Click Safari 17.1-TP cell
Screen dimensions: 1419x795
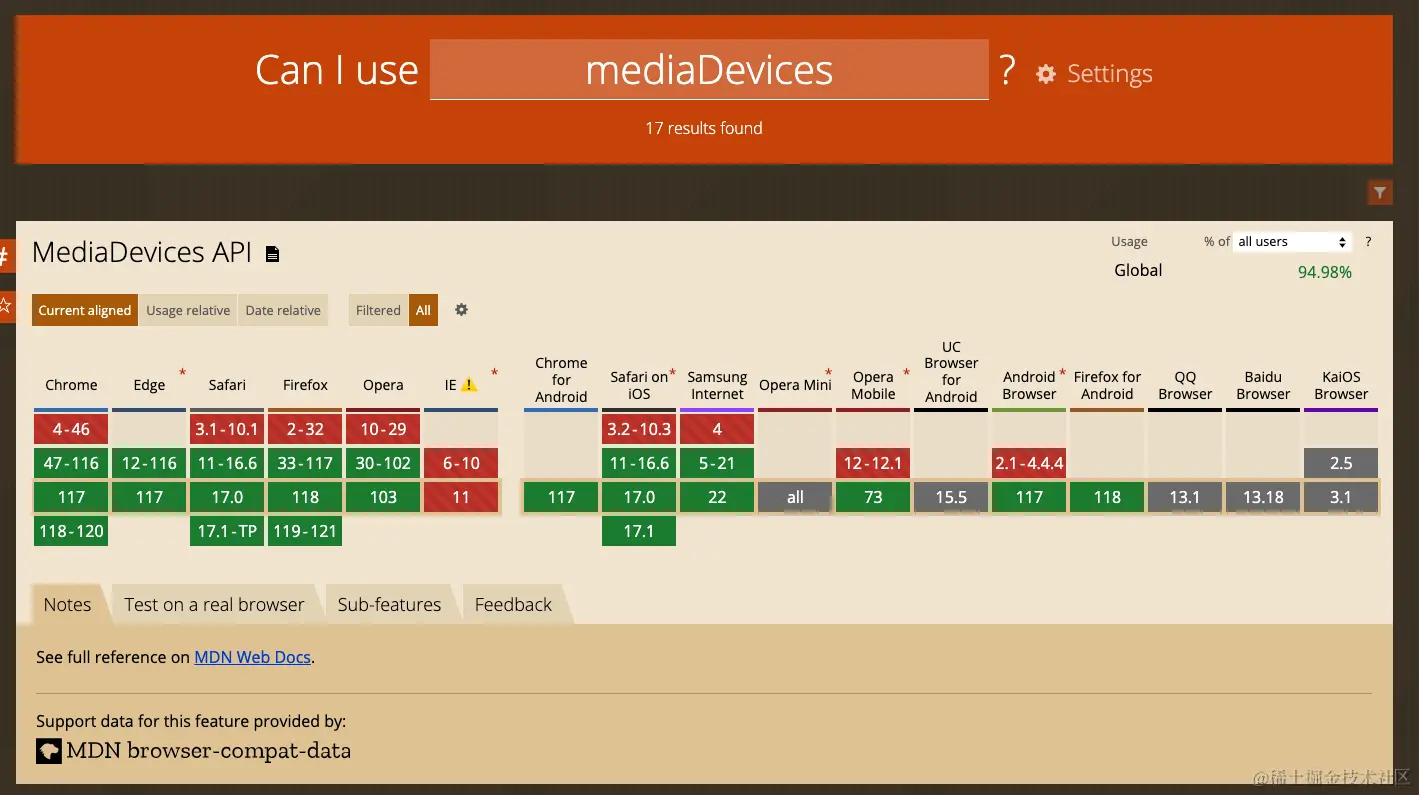(227, 531)
